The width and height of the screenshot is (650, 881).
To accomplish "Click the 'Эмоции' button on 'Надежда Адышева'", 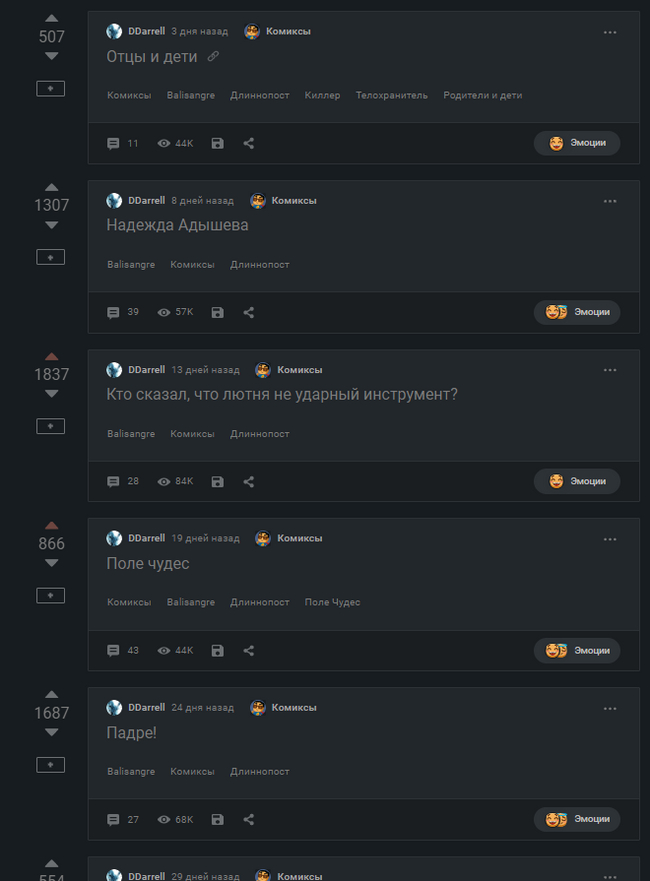I will [x=577, y=312].
